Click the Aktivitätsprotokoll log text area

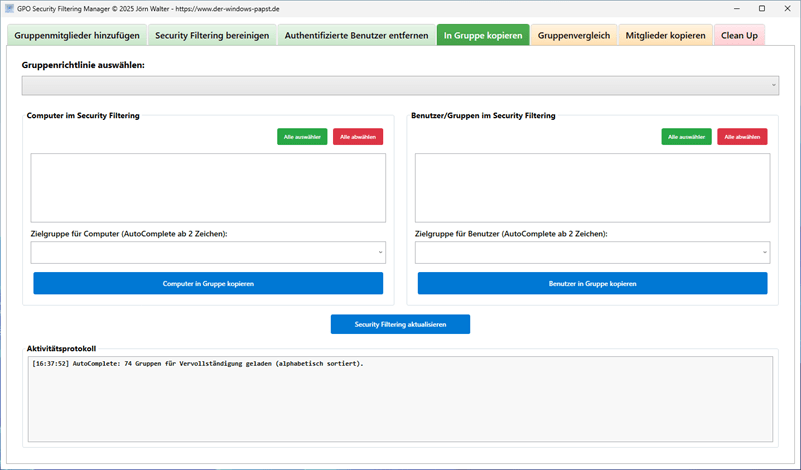click(400, 400)
